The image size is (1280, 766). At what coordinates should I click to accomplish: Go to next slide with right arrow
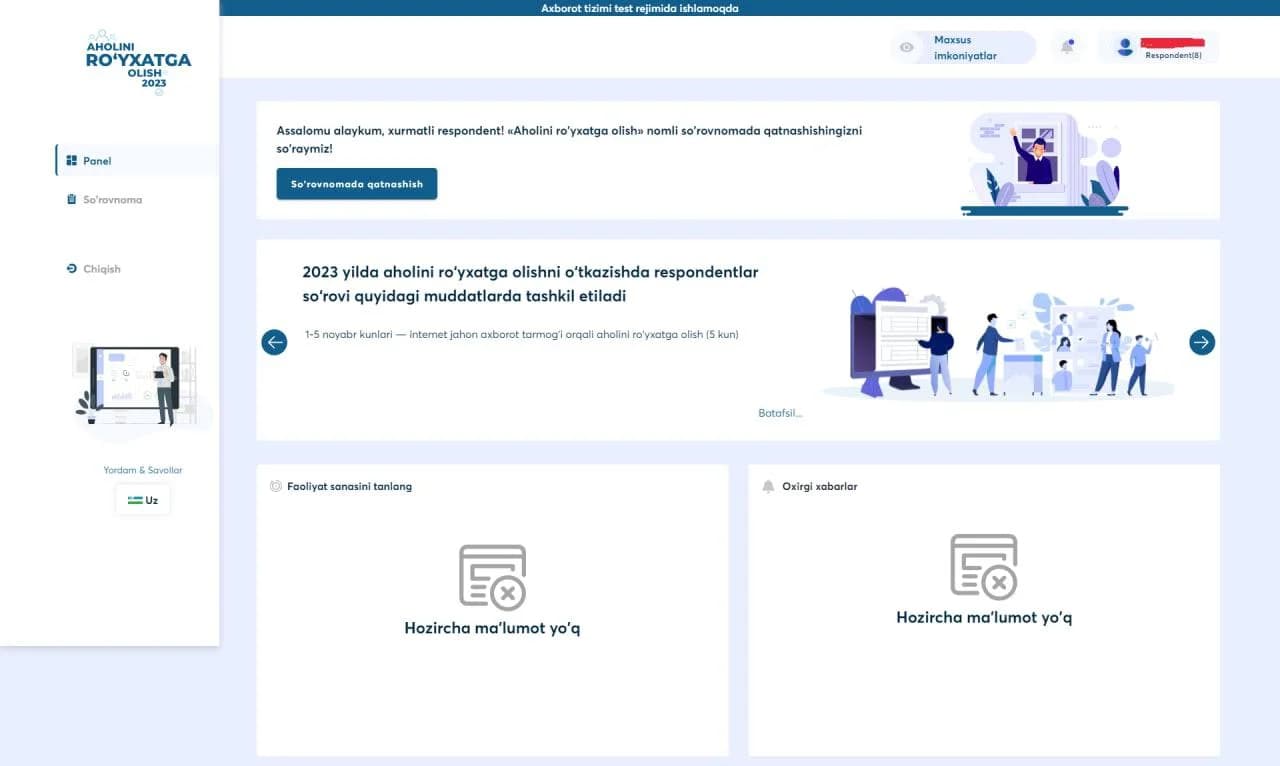tap(1201, 342)
